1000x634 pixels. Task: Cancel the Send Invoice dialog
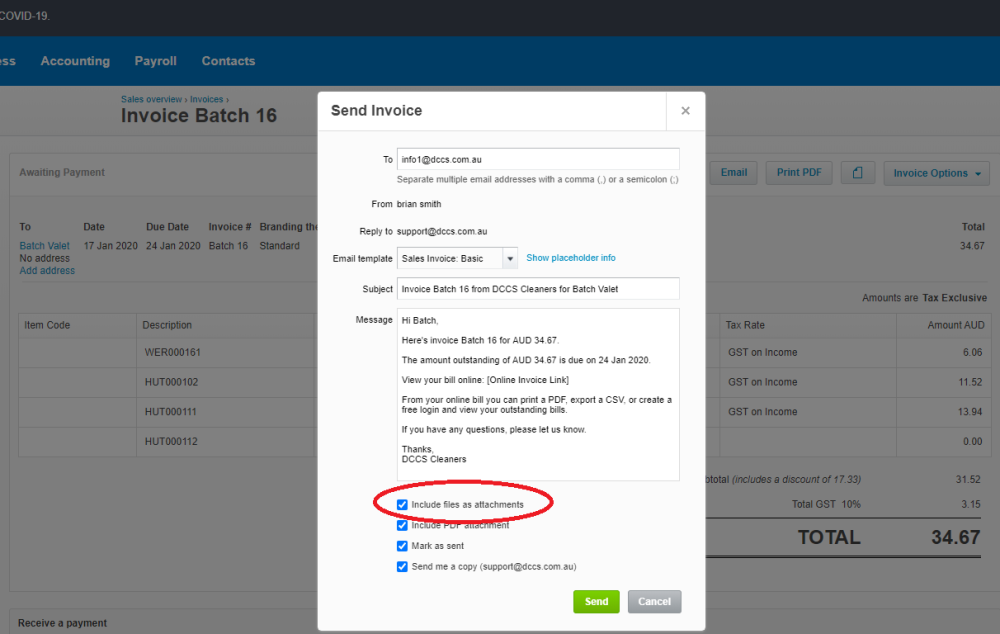coord(654,602)
